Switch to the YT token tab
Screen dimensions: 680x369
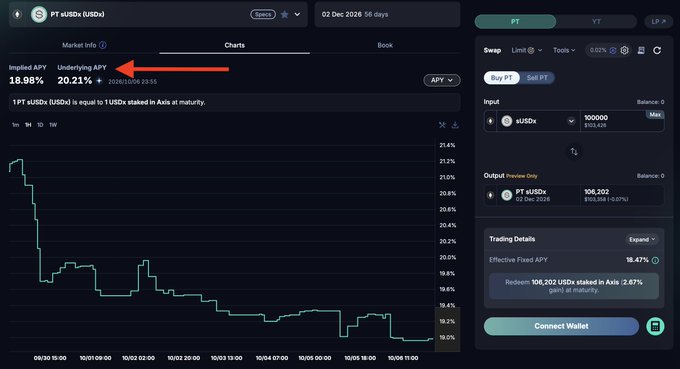tap(596, 21)
